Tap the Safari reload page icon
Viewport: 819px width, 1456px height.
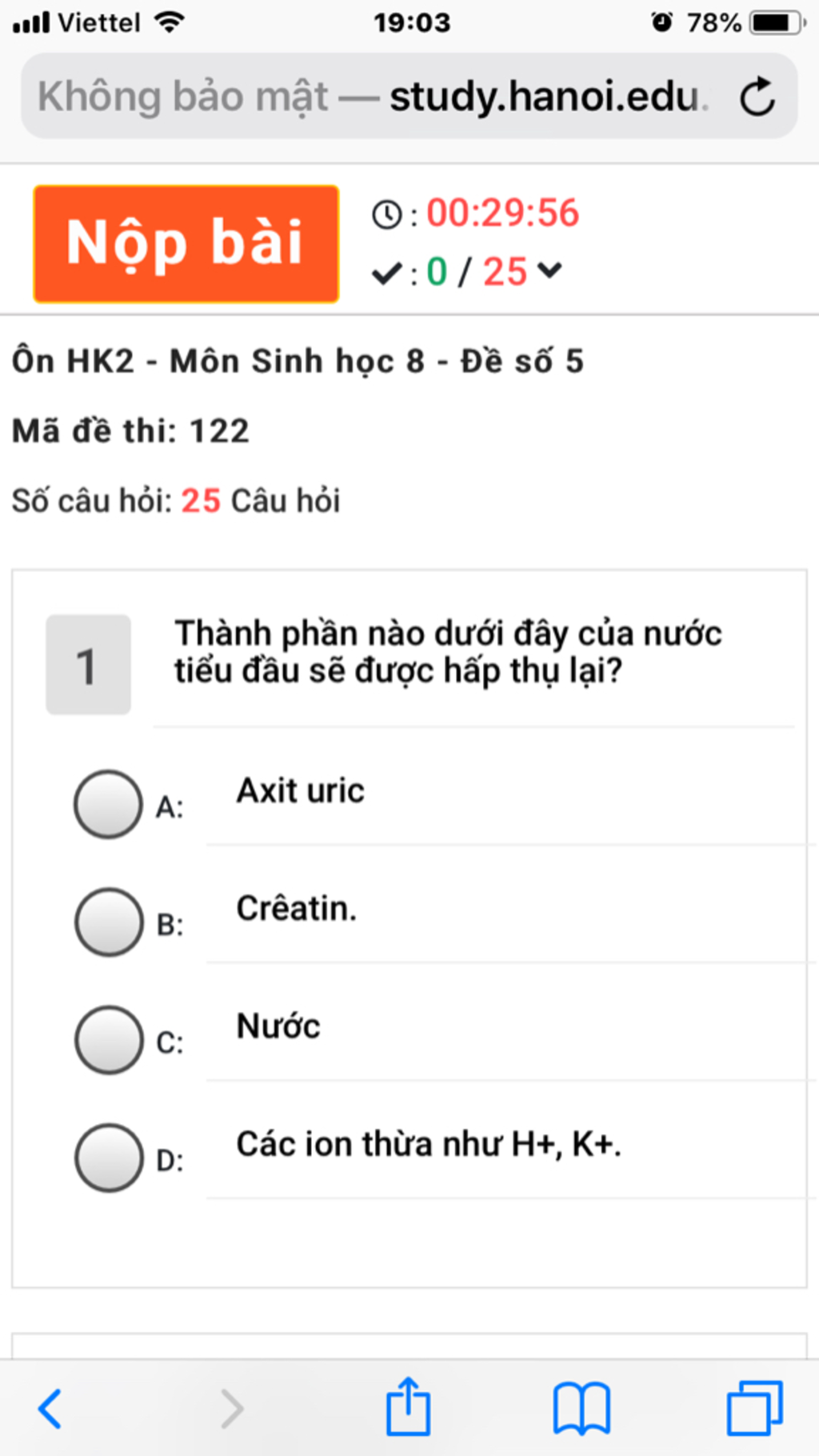tap(757, 97)
